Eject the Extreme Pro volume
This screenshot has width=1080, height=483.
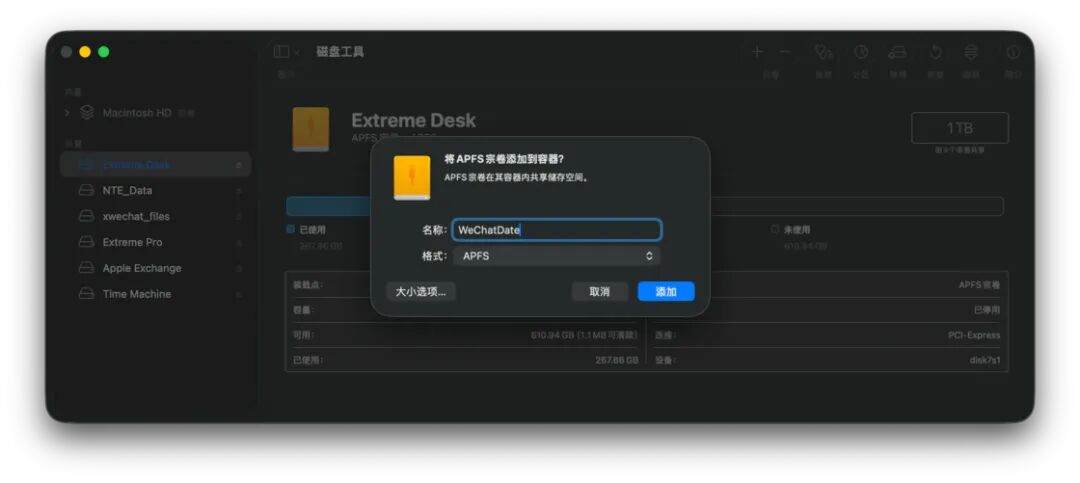(x=238, y=243)
